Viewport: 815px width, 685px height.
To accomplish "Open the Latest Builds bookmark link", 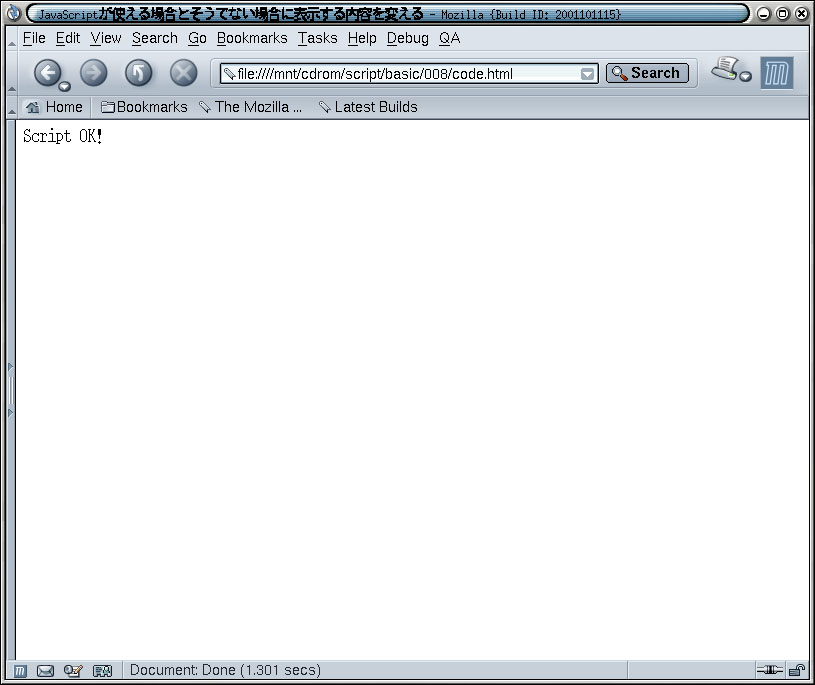I will [x=369, y=107].
